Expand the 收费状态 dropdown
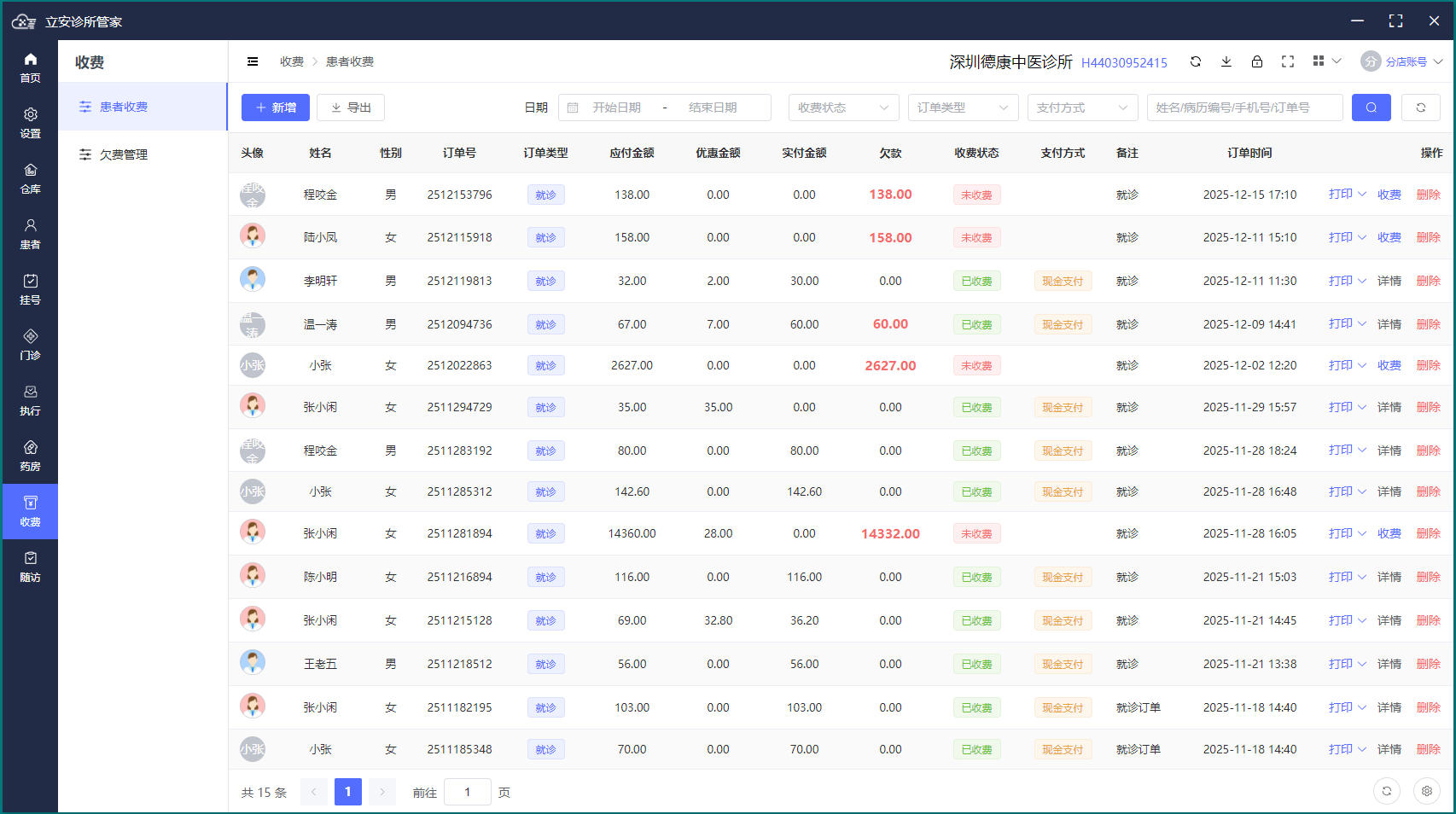 tap(844, 108)
